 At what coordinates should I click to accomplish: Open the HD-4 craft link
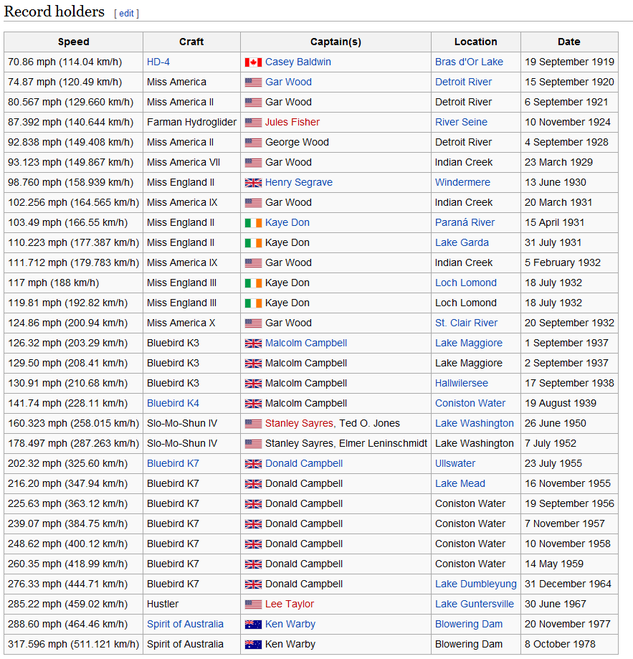(x=158, y=62)
